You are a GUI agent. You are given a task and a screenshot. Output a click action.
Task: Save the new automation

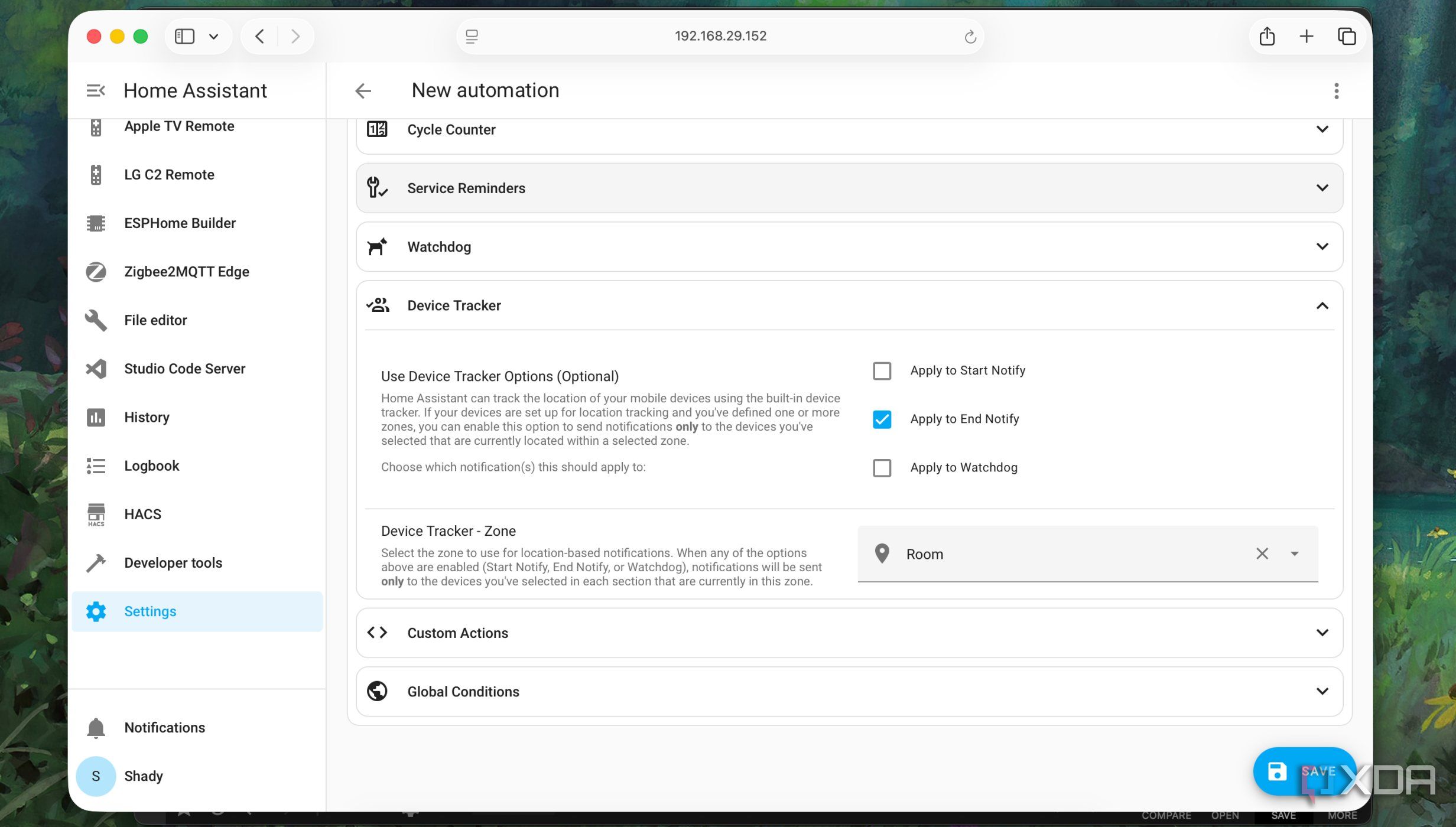coord(1304,771)
